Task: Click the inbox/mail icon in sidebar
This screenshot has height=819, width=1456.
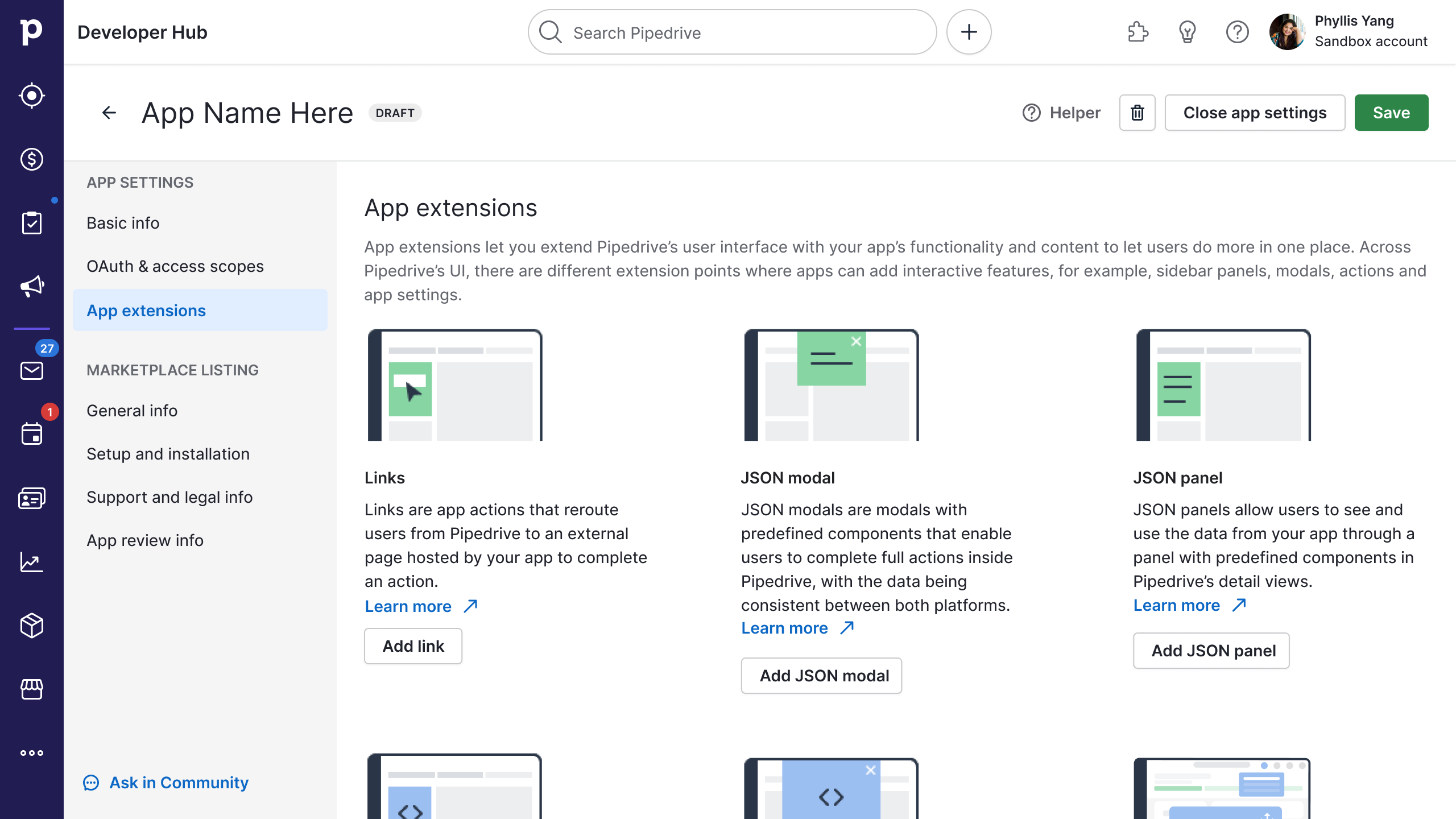Action: [31, 371]
